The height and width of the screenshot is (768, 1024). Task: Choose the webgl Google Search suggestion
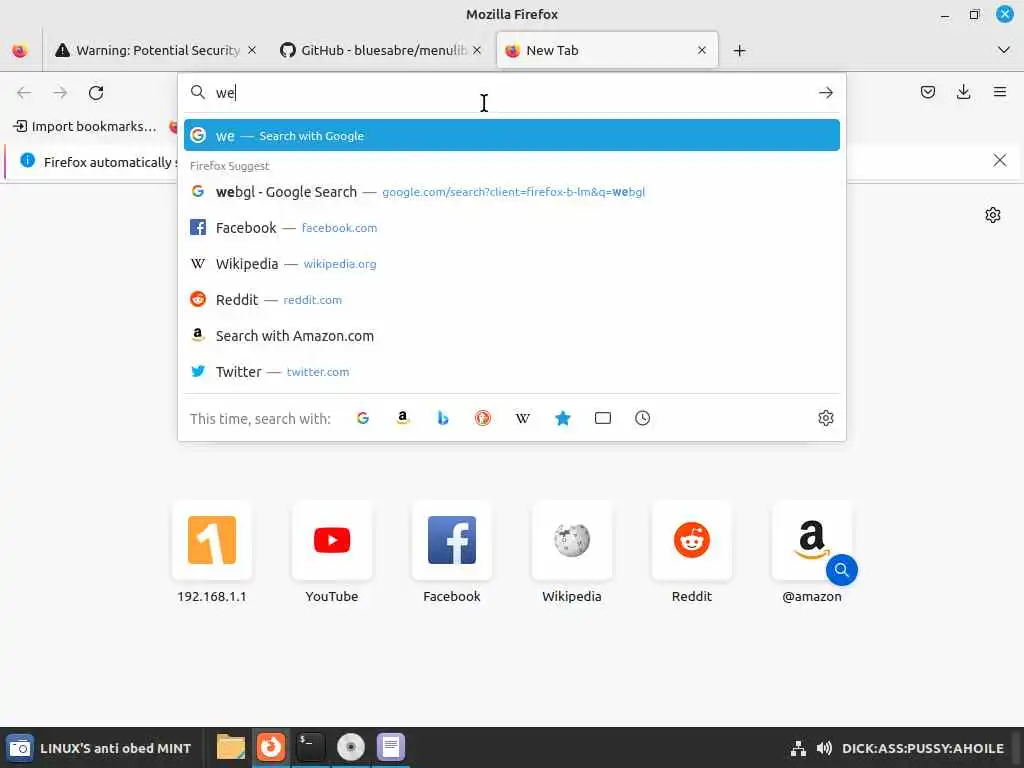point(511,192)
